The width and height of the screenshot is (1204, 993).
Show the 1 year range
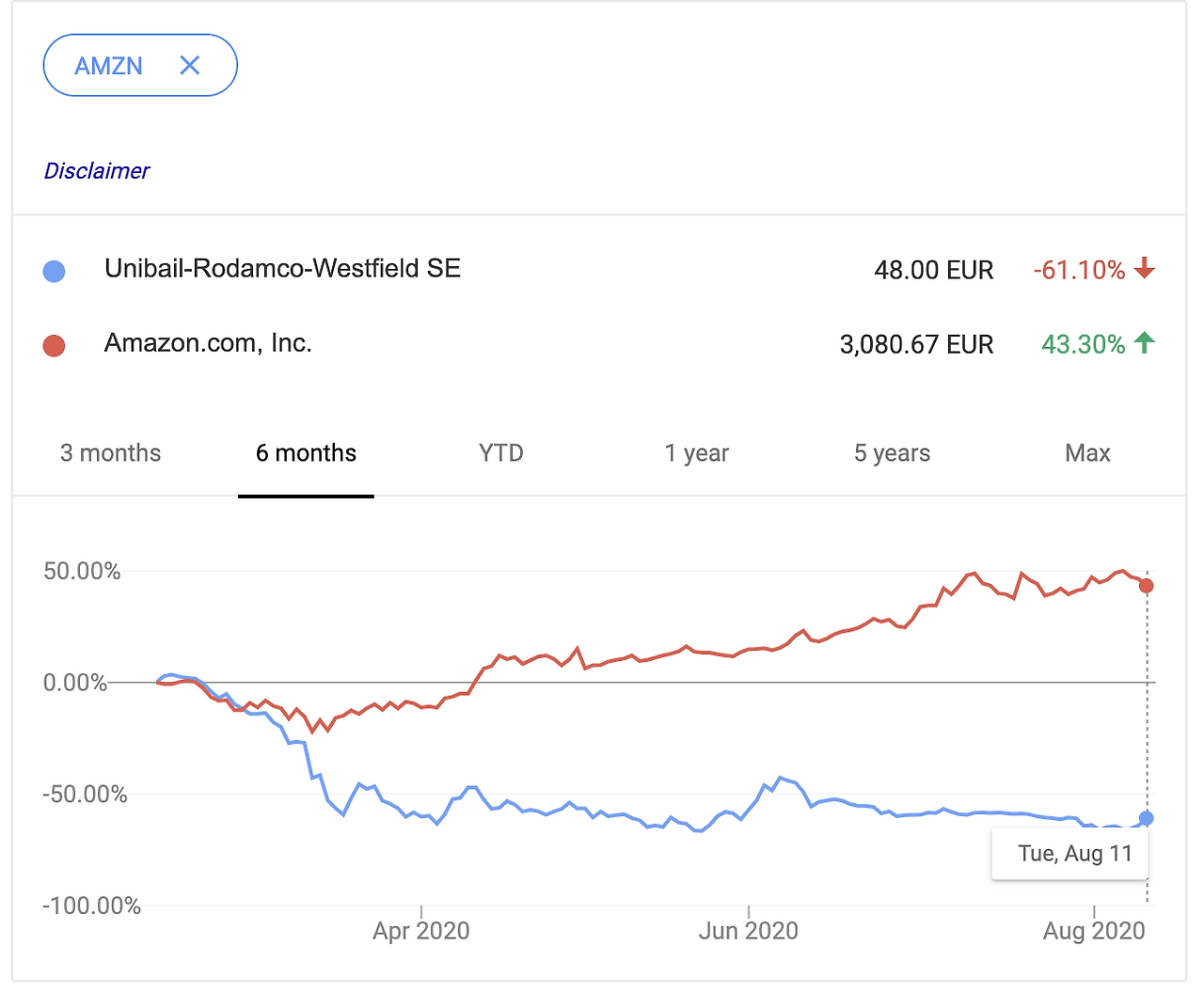(696, 453)
